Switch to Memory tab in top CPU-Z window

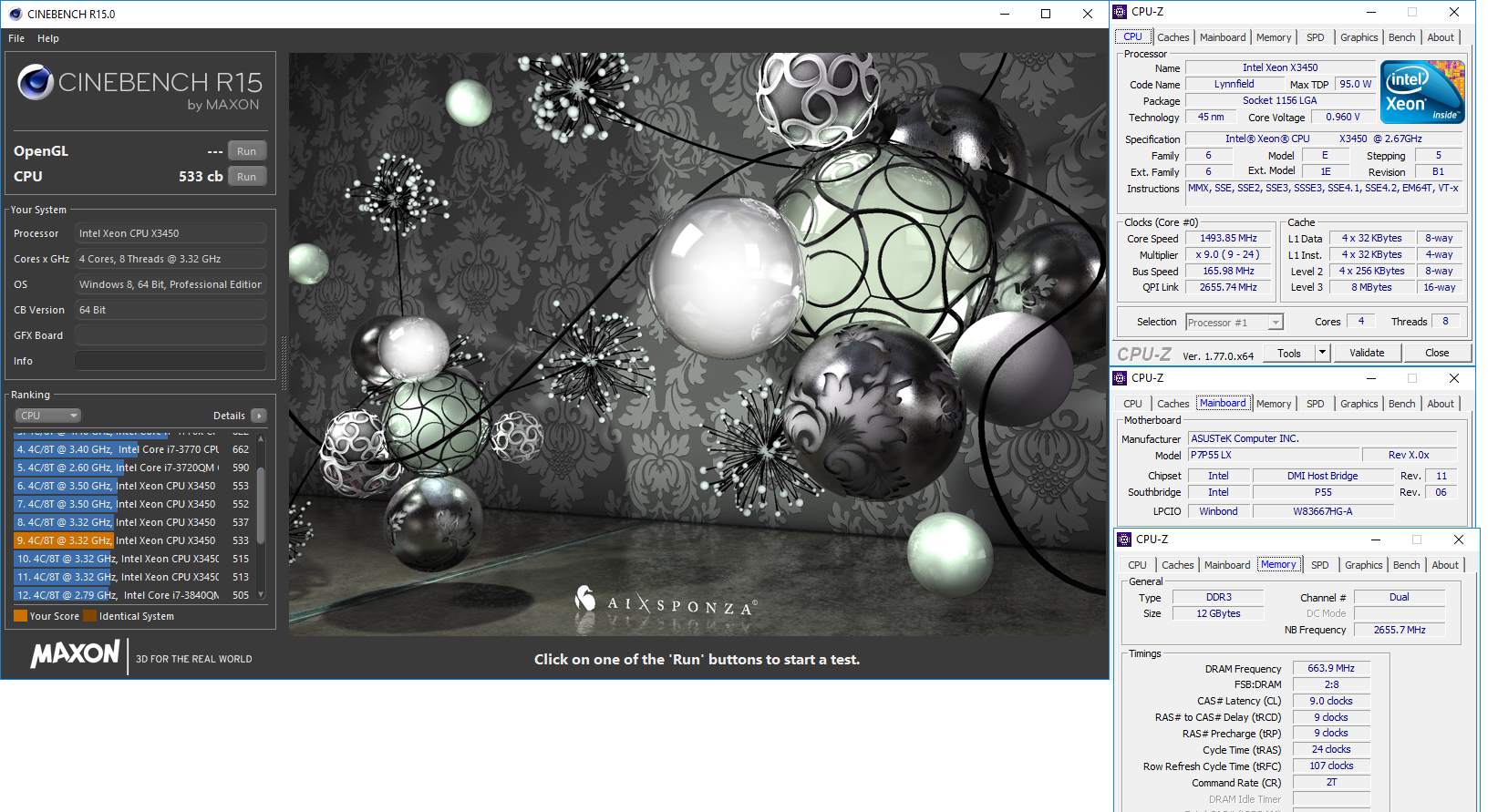point(1274,37)
